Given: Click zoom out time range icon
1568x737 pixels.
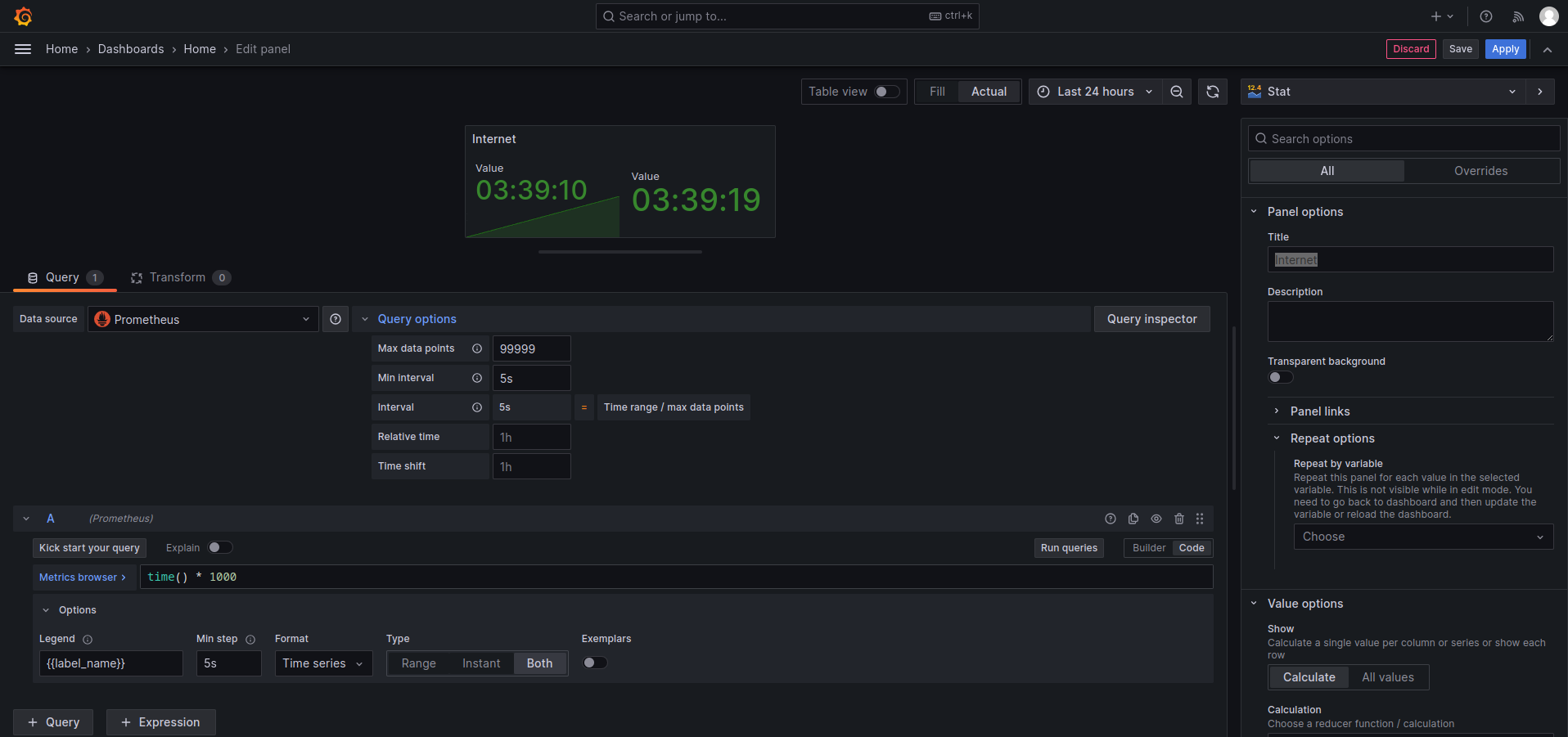Looking at the screenshot, I should point(1177,92).
